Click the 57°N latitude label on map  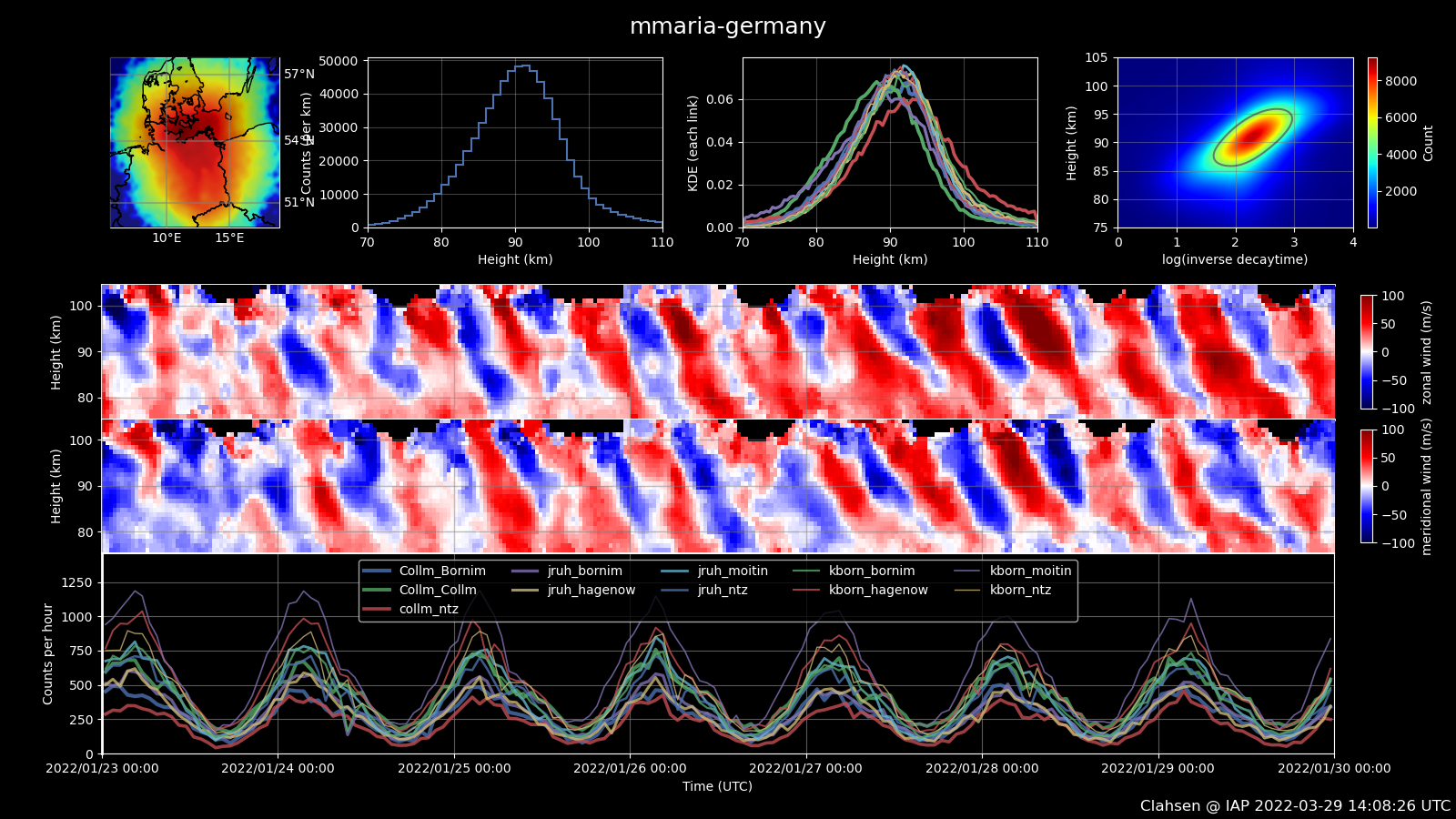tap(299, 75)
